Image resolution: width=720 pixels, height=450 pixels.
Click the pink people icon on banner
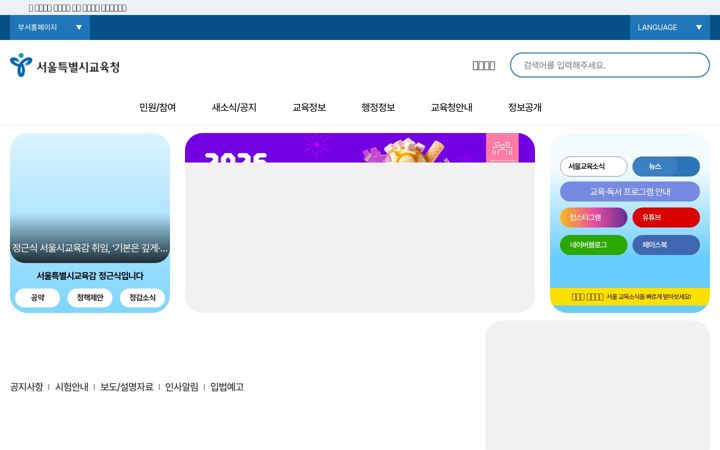502,148
